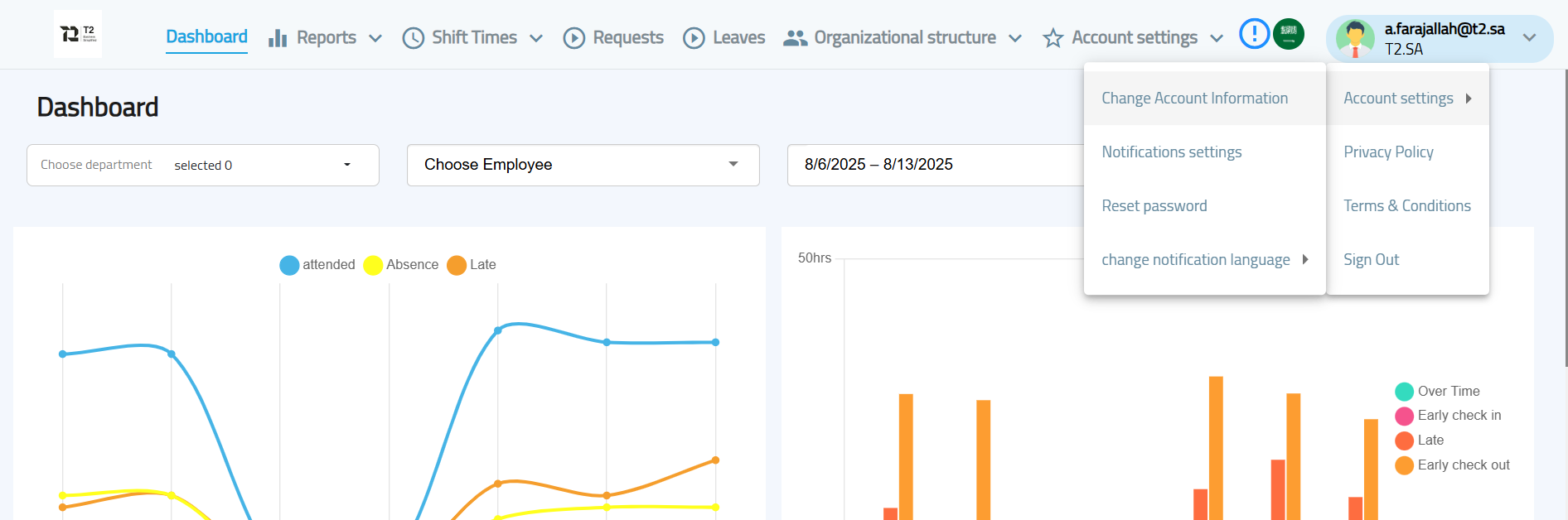Toggle the attended legend blue swatch
Viewport: 1568px width, 520px height.
click(289, 265)
